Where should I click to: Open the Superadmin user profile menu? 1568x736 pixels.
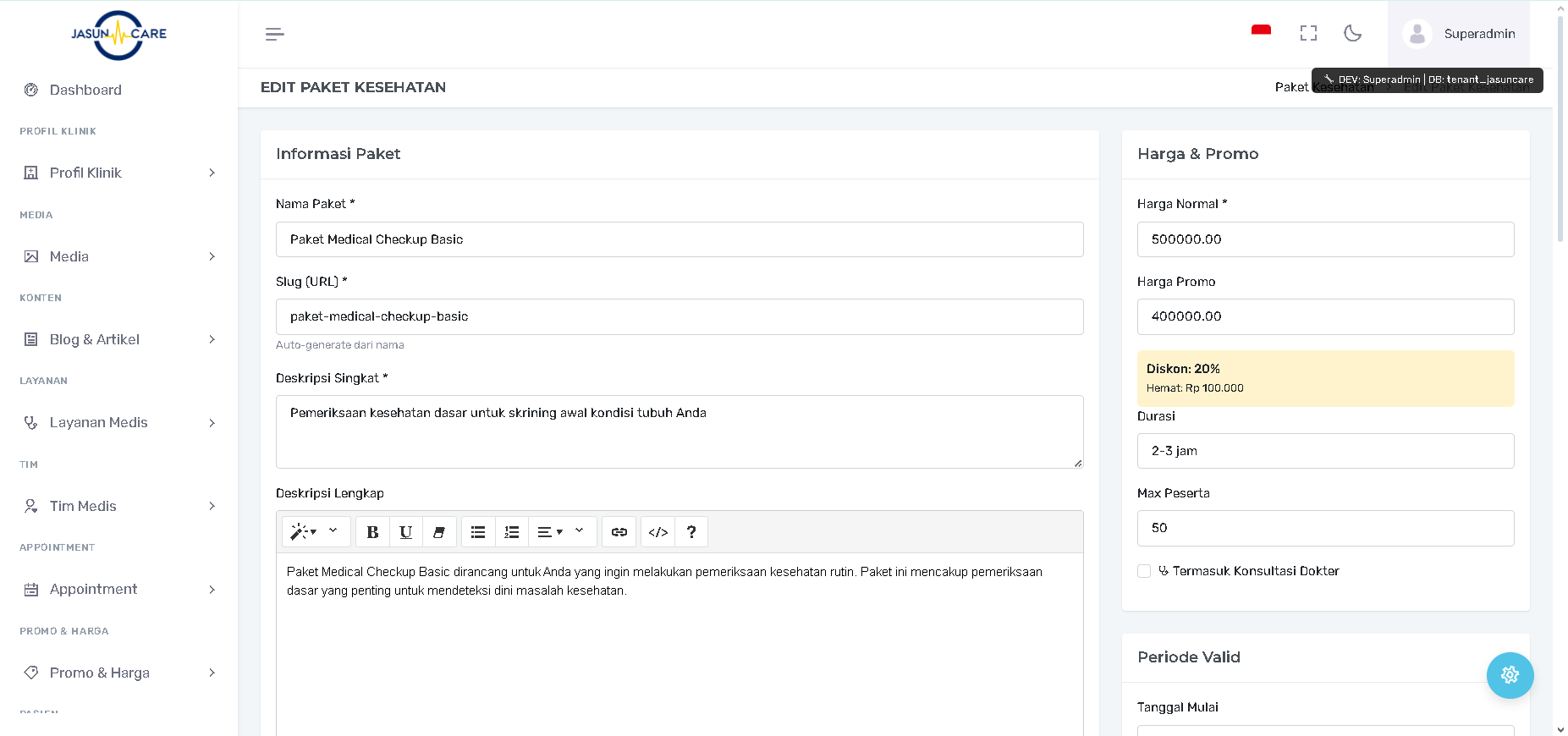click(1459, 34)
